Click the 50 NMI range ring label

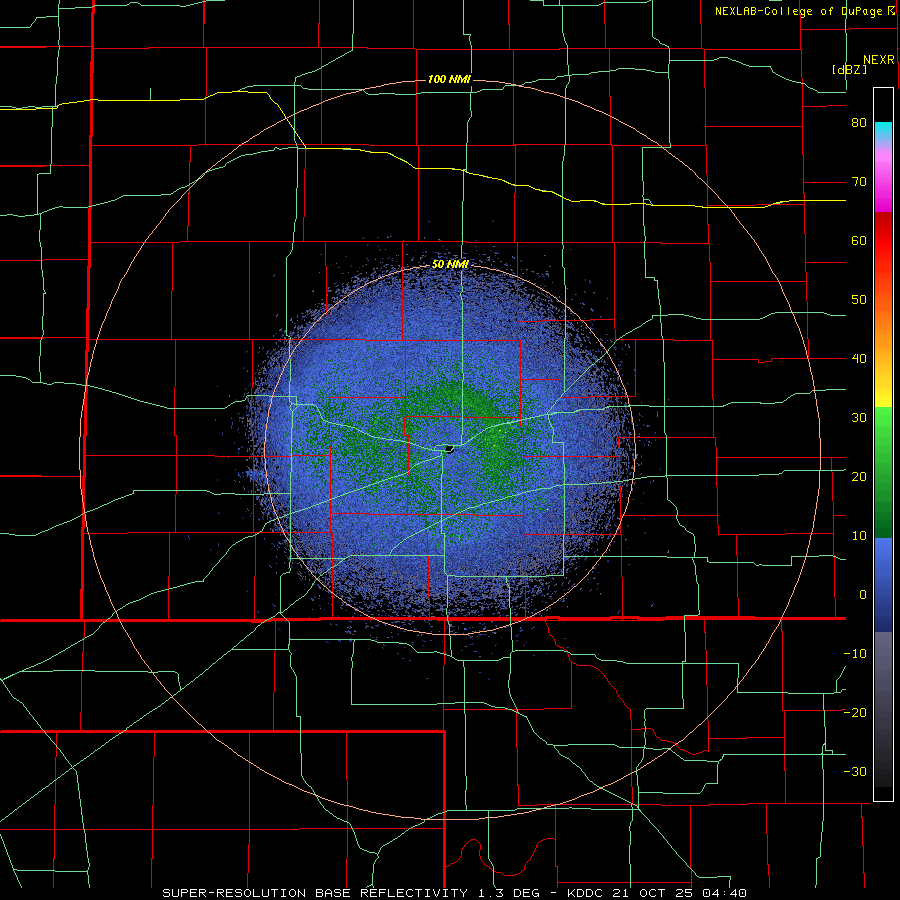pyautogui.click(x=450, y=265)
